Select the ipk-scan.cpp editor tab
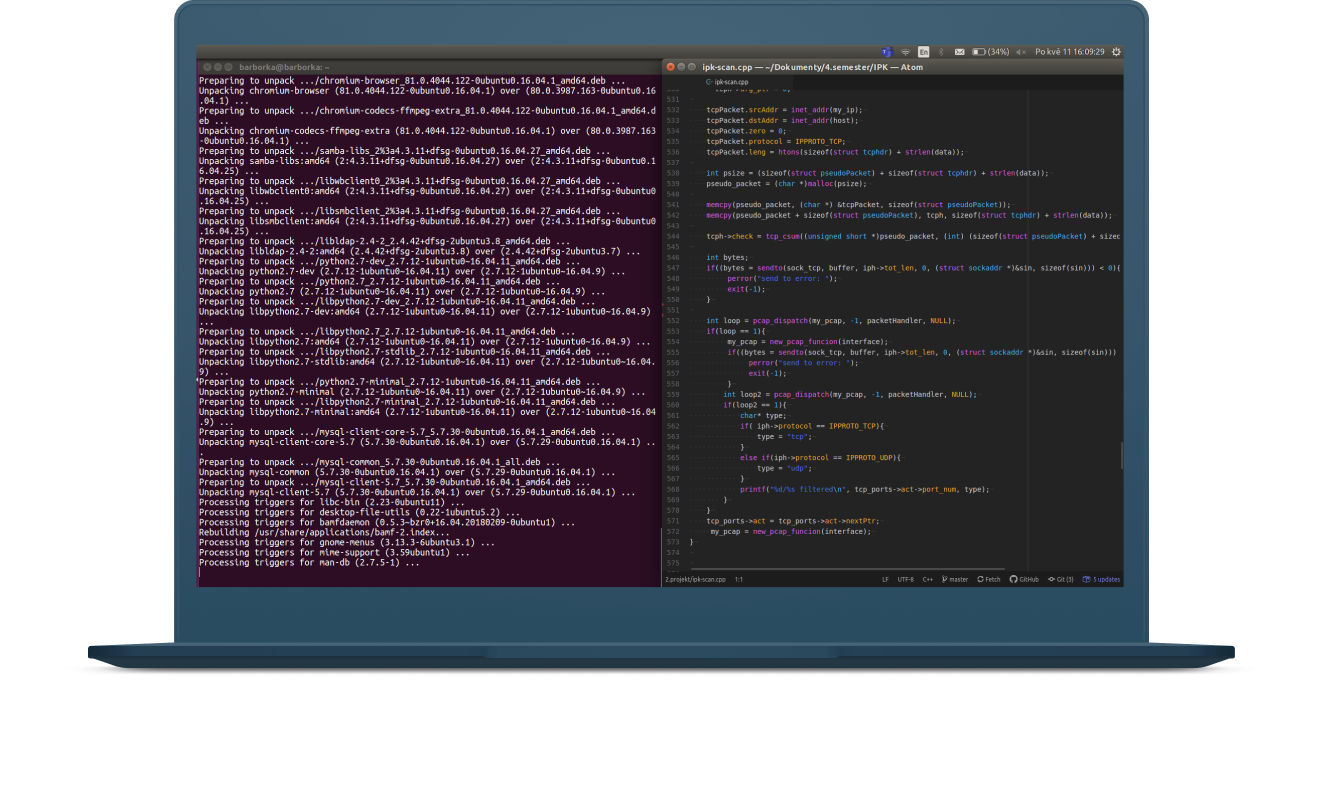Screen dimensions: 1324x790 coord(731,82)
